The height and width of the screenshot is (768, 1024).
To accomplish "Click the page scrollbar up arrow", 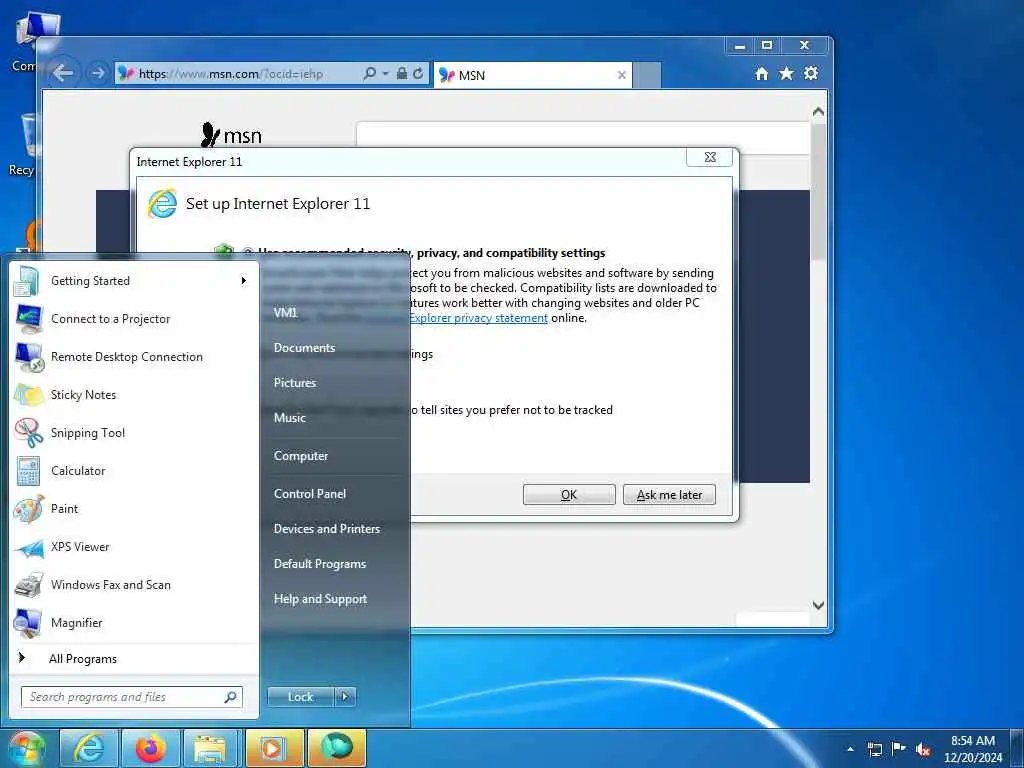I will 818,112.
